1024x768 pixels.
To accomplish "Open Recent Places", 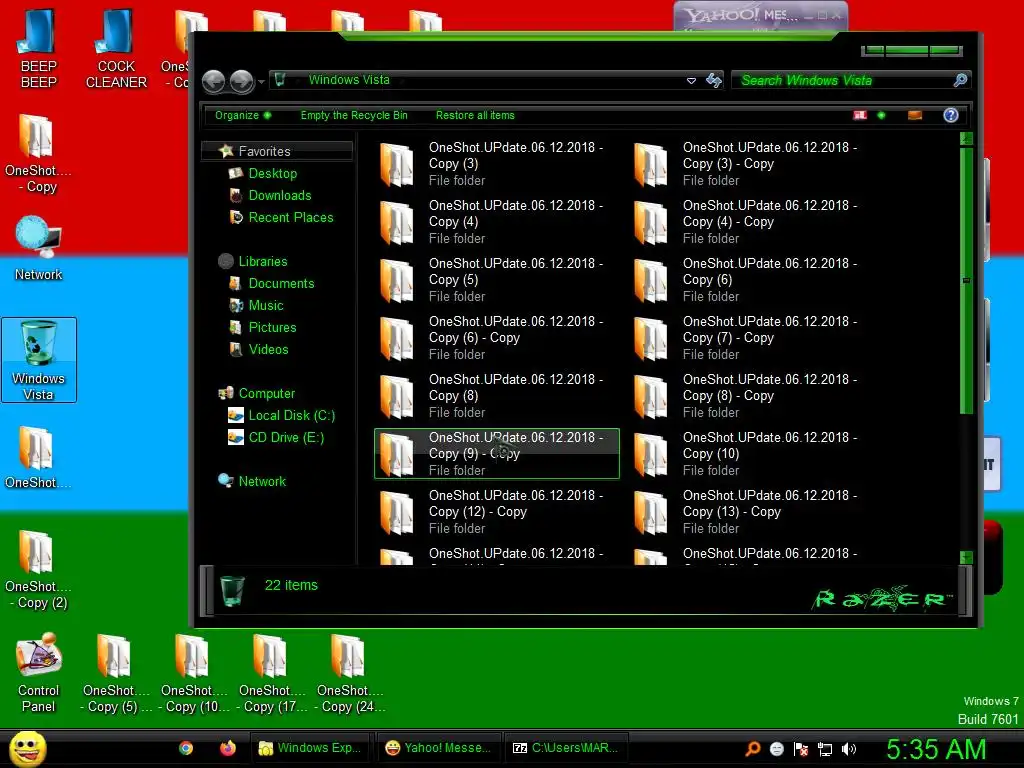I will click(x=291, y=217).
